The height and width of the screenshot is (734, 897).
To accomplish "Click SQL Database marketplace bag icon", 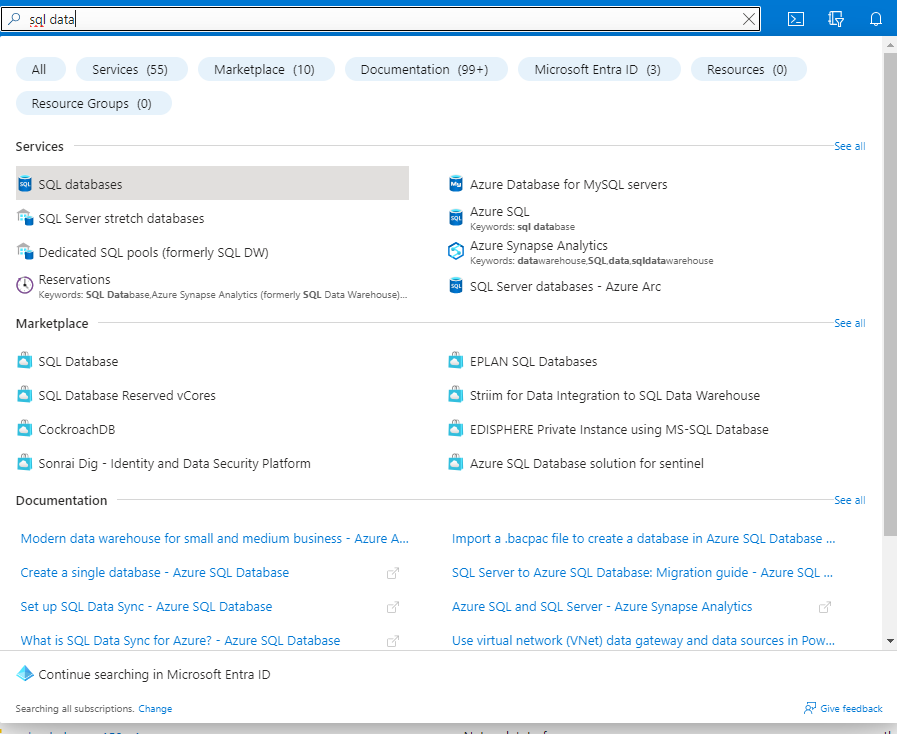I will (25, 361).
